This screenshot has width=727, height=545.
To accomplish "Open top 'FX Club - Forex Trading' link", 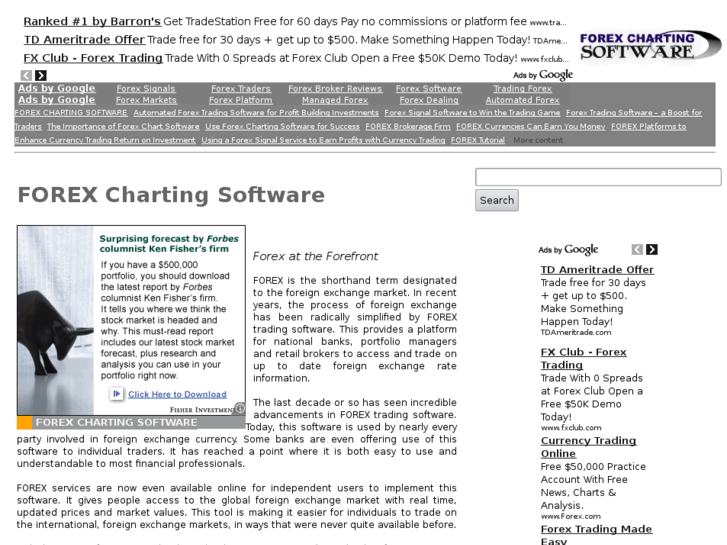I will pos(93,58).
